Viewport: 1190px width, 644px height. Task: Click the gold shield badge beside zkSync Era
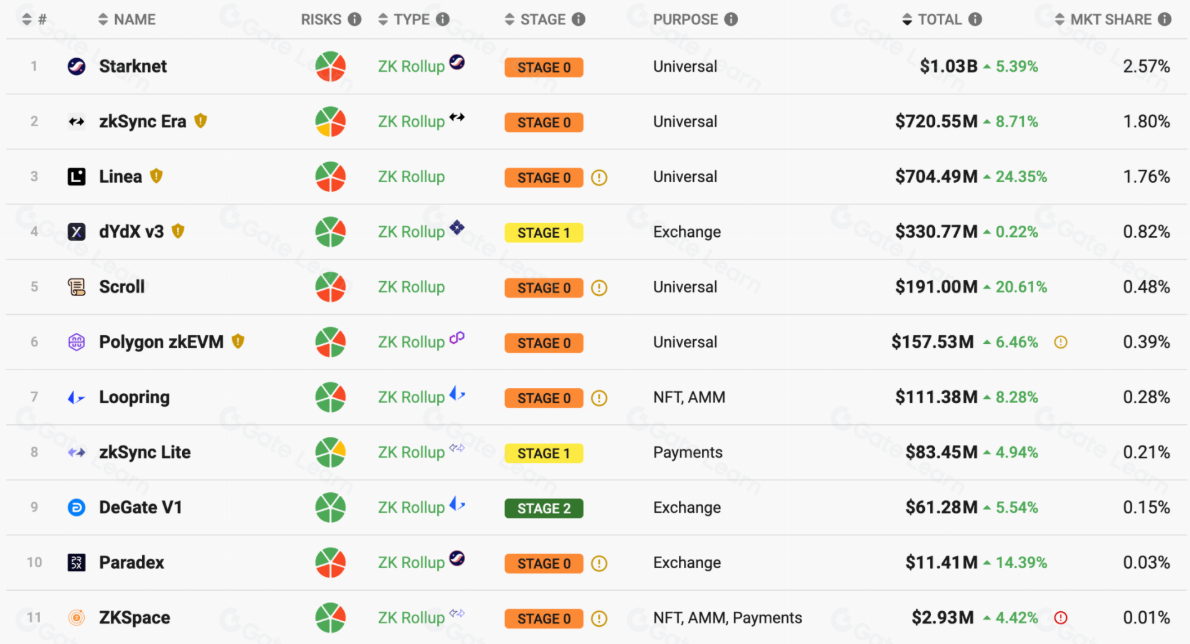click(200, 121)
